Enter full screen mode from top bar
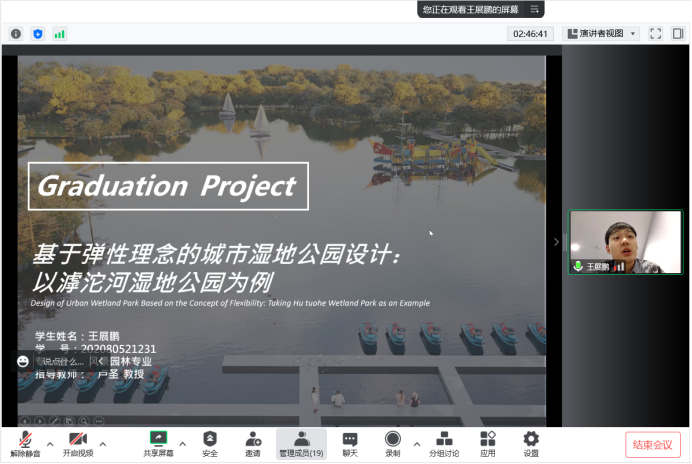Viewport: 692px width, 464px height. click(x=656, y=33)
